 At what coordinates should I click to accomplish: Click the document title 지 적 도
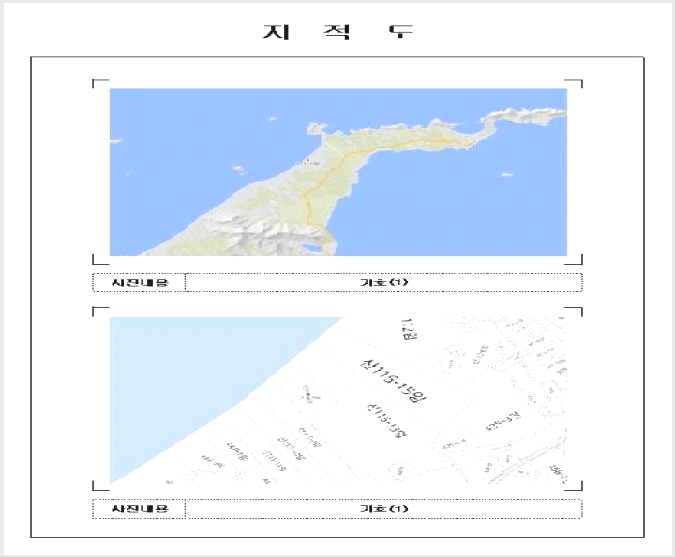coord(338,31)
